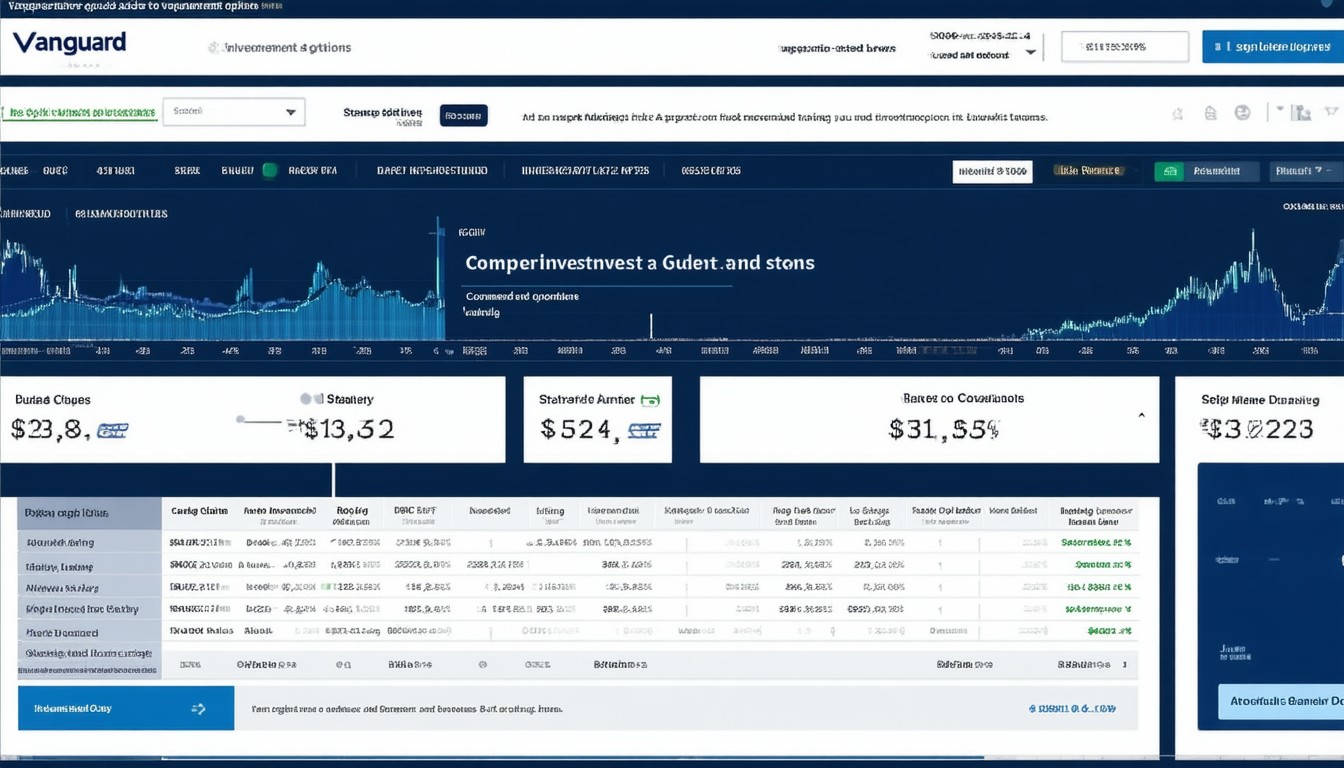
Task: Click the share icon left of the lock
Action: pyautogui.click(x=1178, y=114)
